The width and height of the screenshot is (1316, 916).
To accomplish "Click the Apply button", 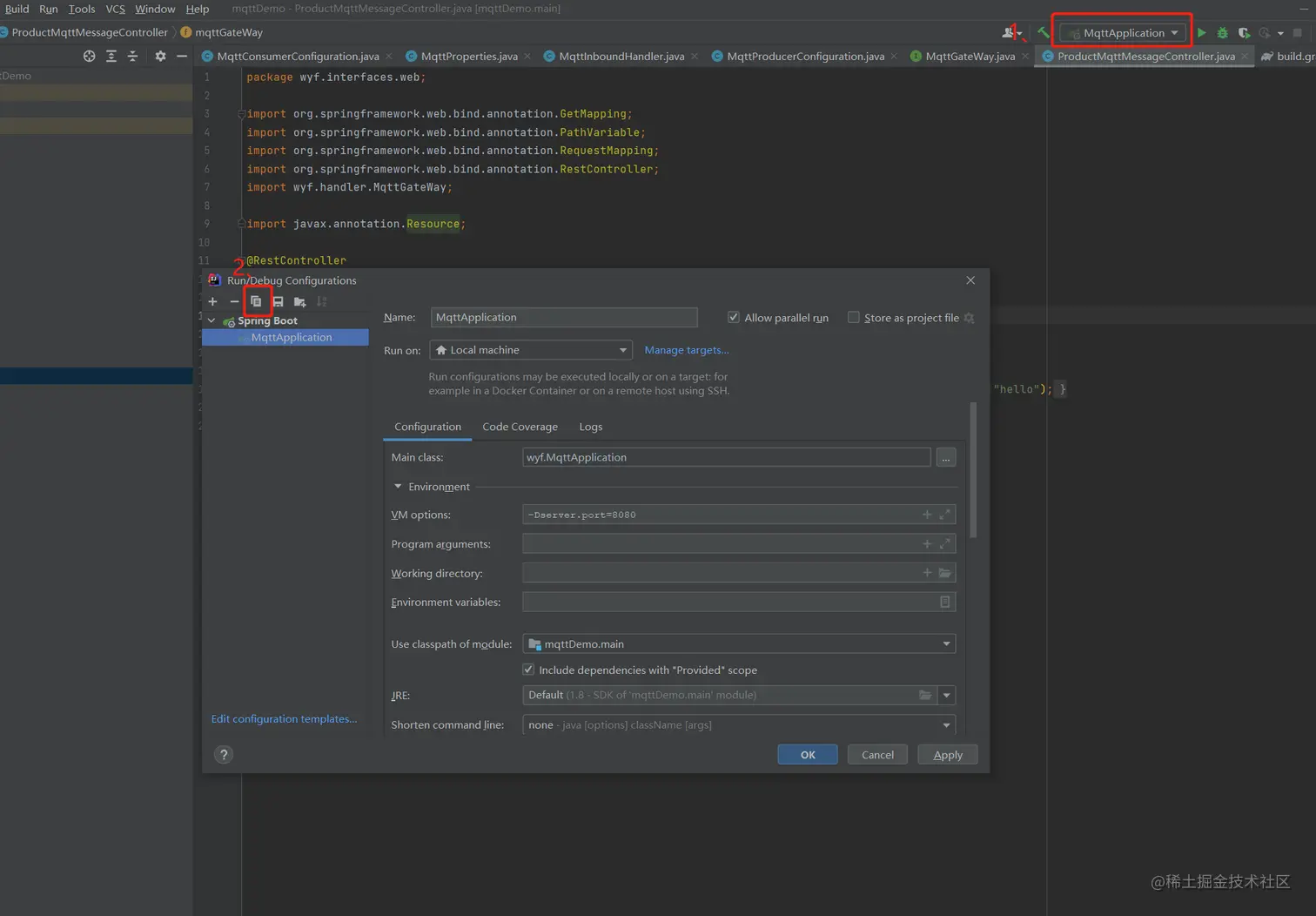I will pos(948,755).
